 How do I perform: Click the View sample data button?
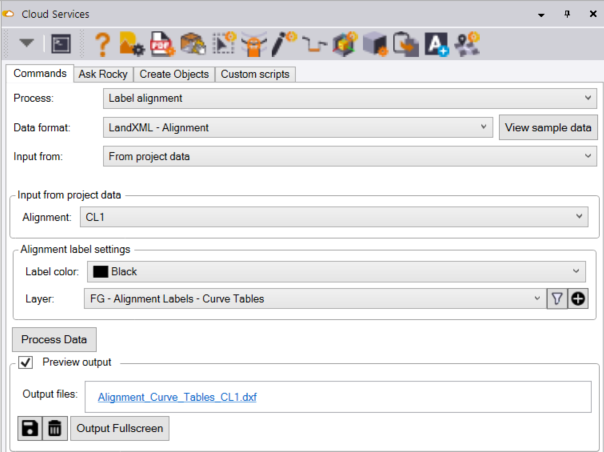pyautogui.click(x=548, y=128)
